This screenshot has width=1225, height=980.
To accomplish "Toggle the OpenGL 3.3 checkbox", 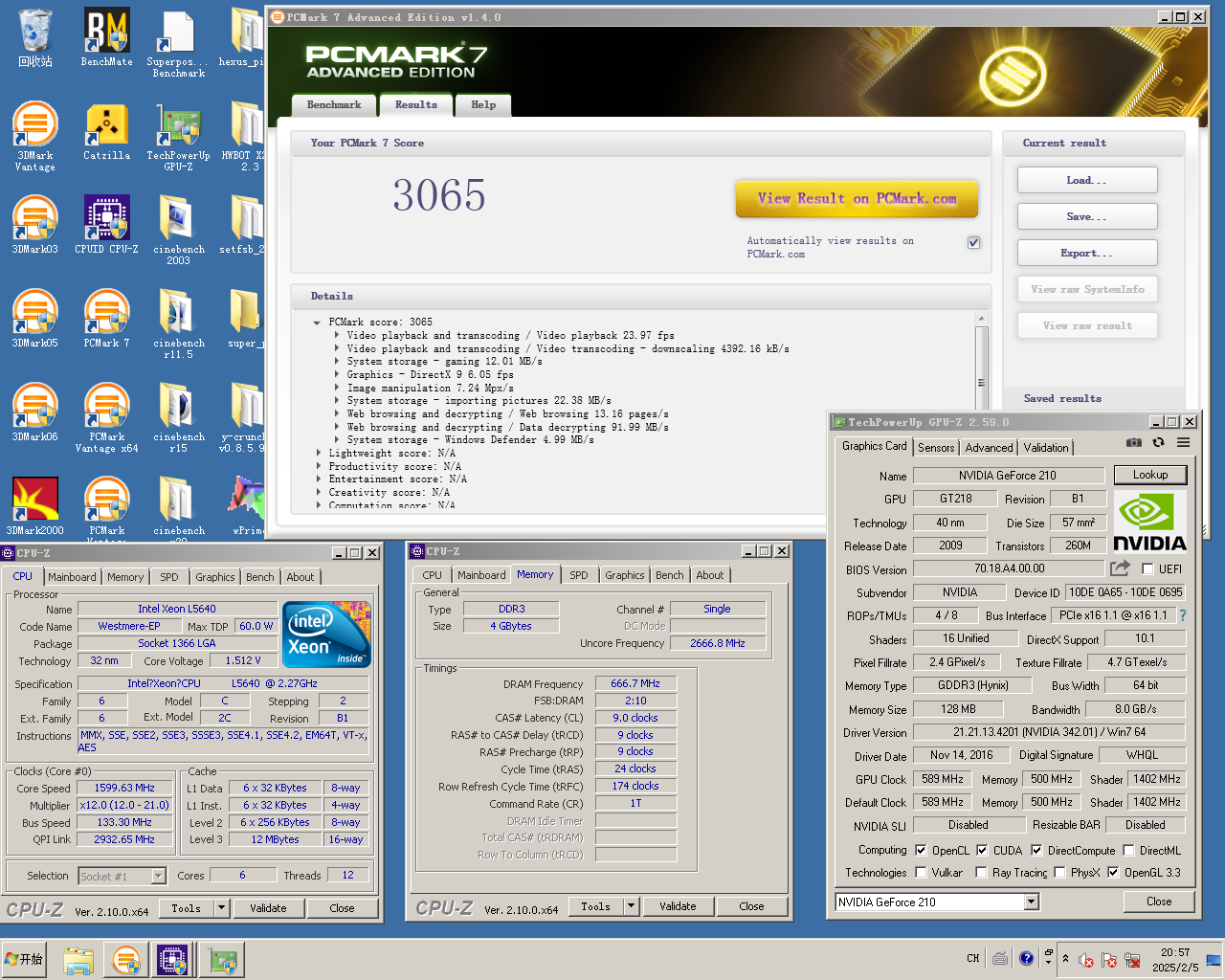I will [1113, 872].
